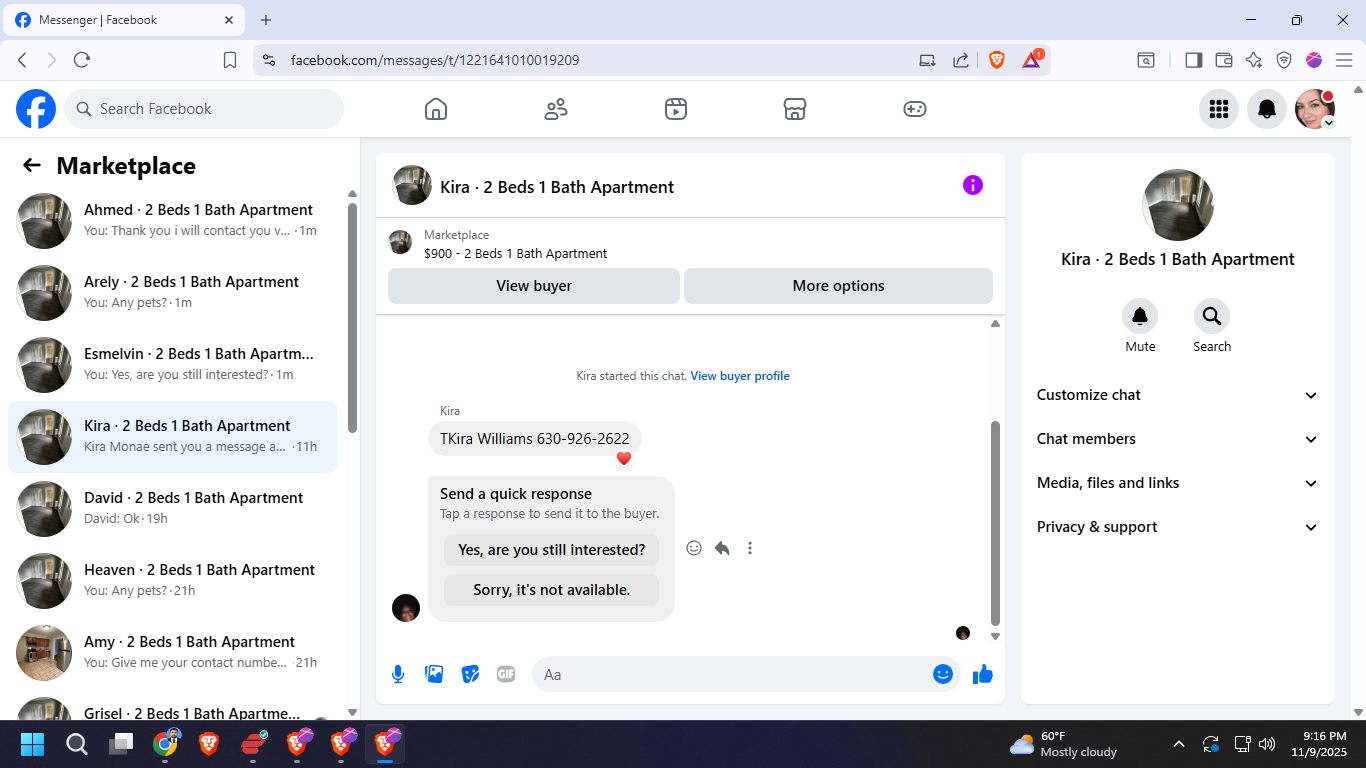Viewport: 1366px width, 768px height.
Task: Open David's apartment conversation
Action: pyautogui.click(x=172, y=509)
